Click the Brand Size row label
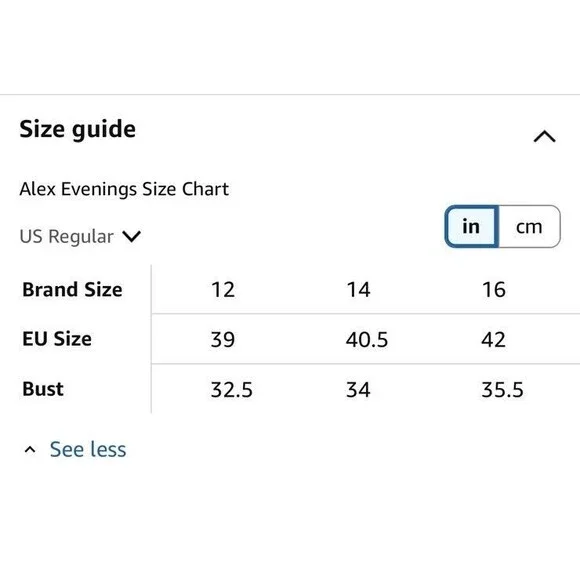The width and height of the screenshot is (580, 580). click(x=72, y=289)
